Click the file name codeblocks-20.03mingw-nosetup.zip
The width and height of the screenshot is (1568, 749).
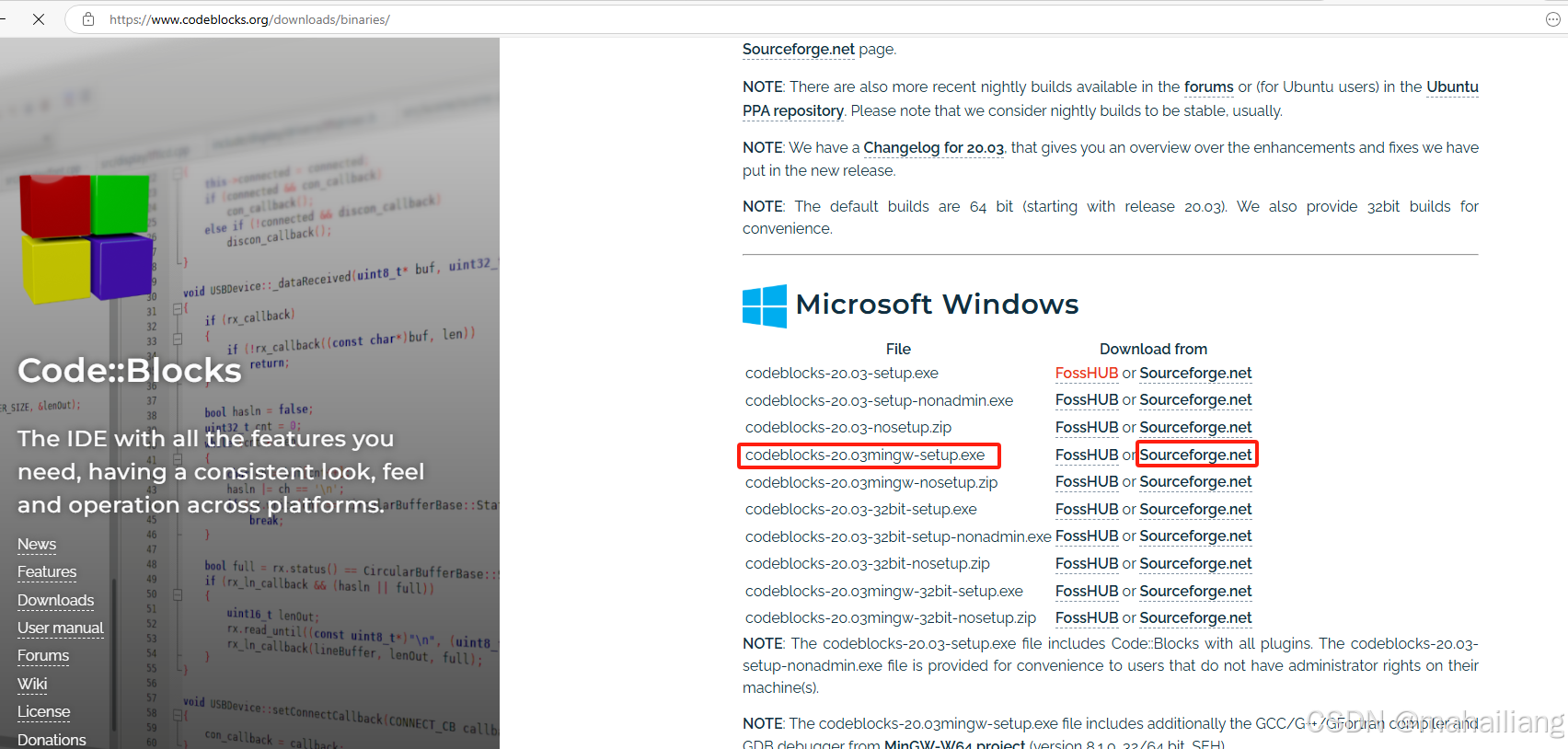[871, 483]
